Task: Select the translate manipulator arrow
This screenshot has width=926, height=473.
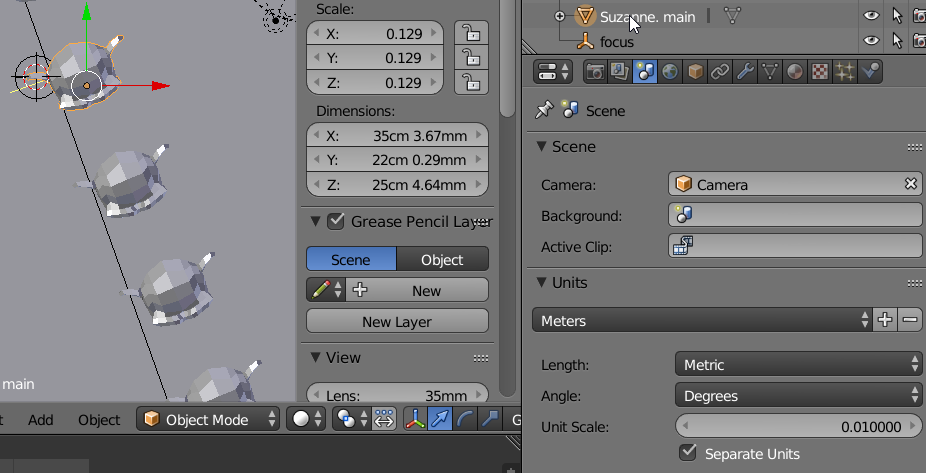Action: [x=440, y=420]
